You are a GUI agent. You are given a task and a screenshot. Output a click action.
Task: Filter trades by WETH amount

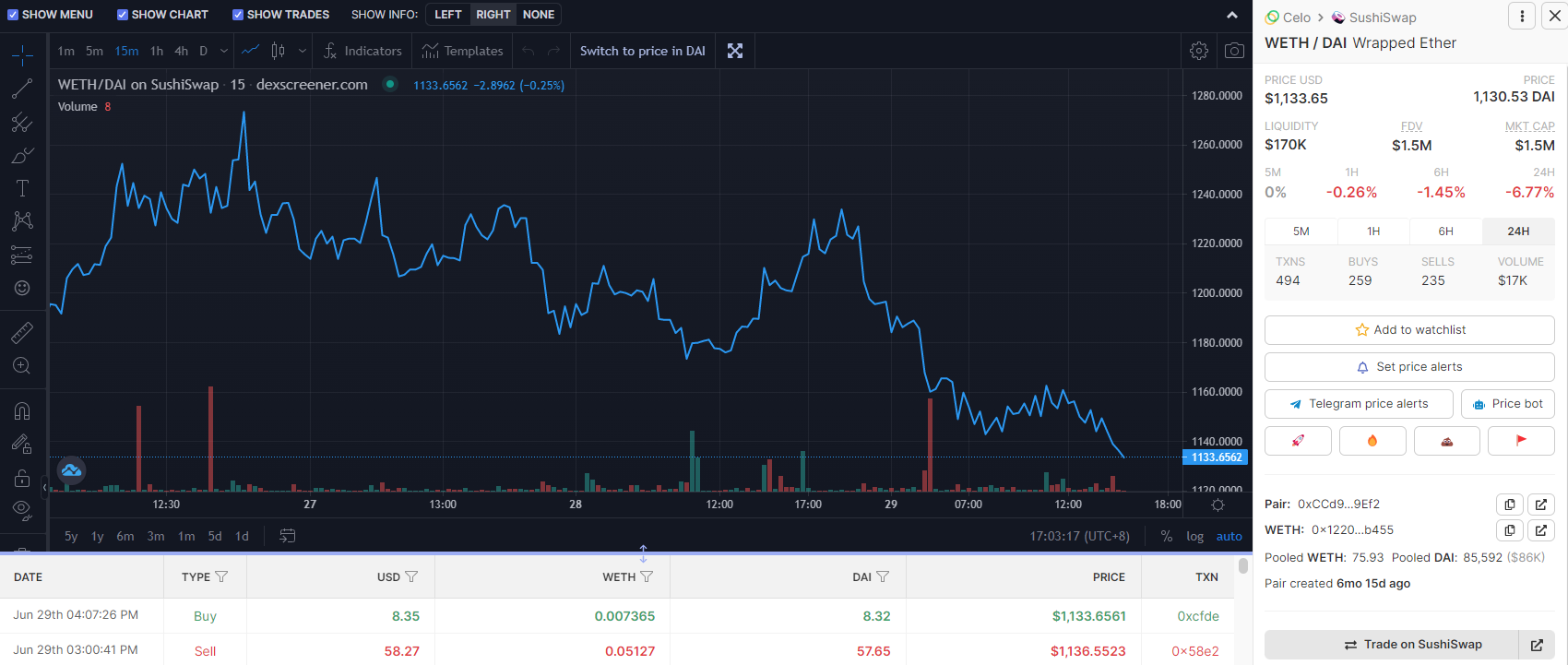[647, 576]
